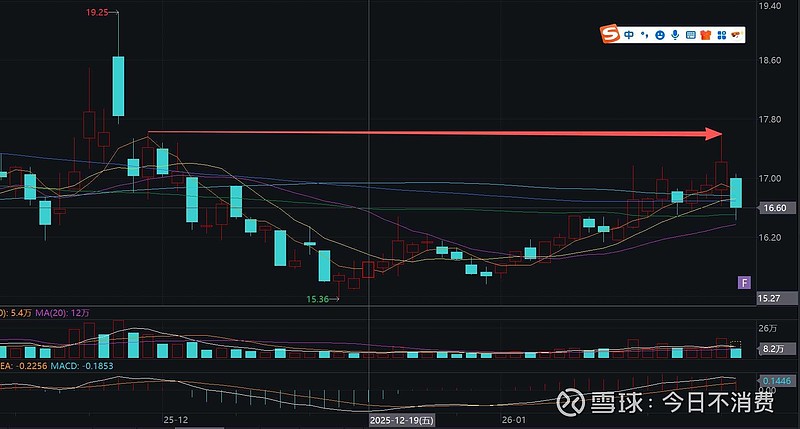
Task: Click the tall cyan candle below 19.25 high
Action: tap(118, 86)
